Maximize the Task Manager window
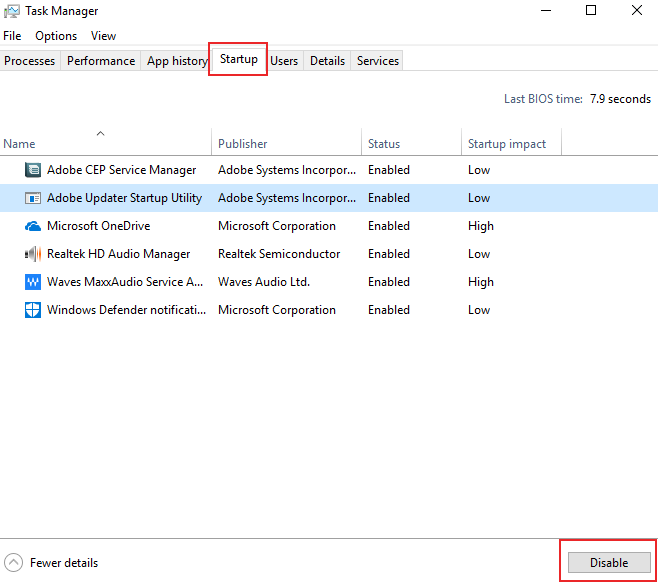The height and width of the screenshot is (583, 658). click(591, 10)
